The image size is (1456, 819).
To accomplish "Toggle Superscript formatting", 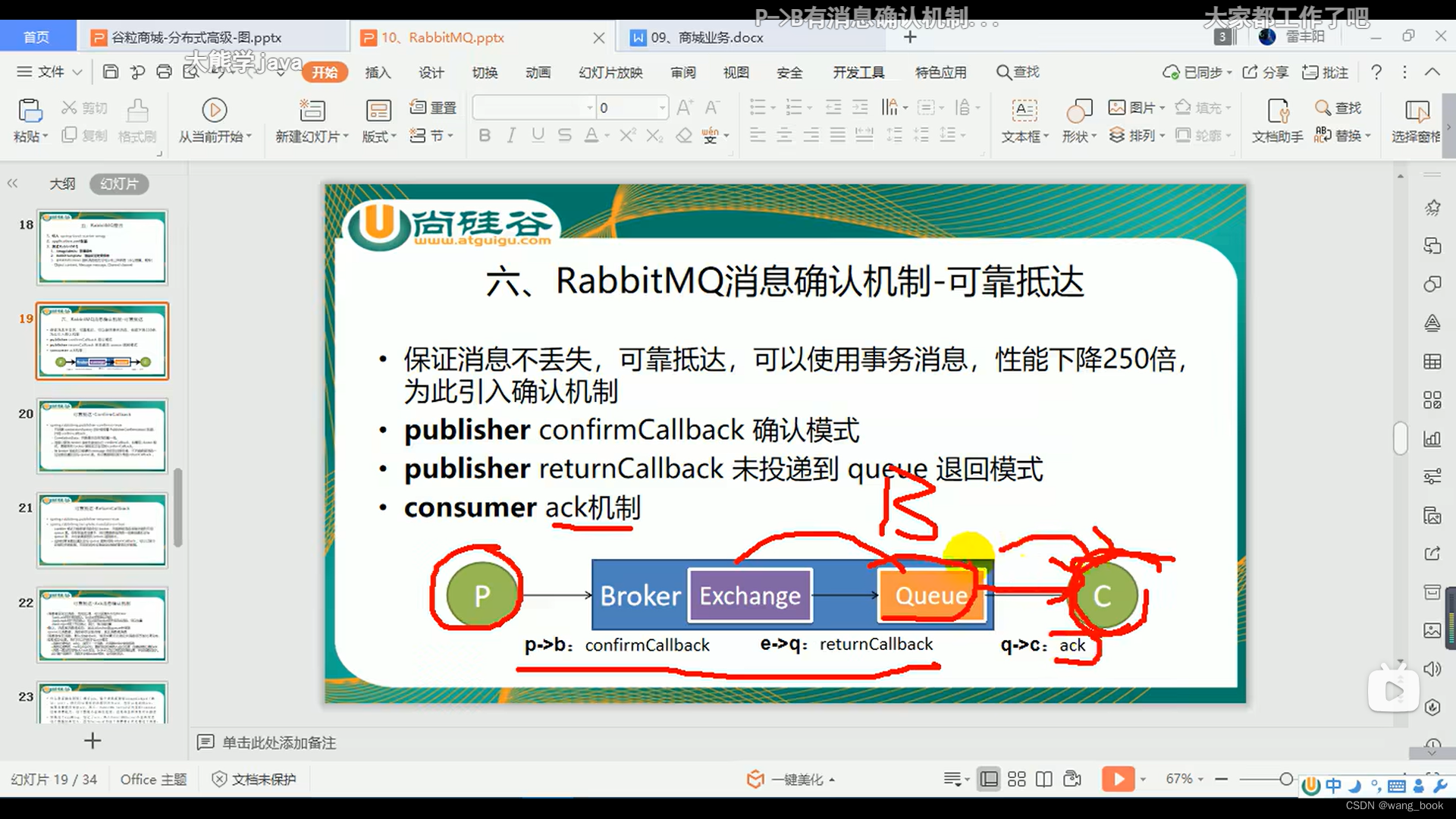I will [627, 136].
